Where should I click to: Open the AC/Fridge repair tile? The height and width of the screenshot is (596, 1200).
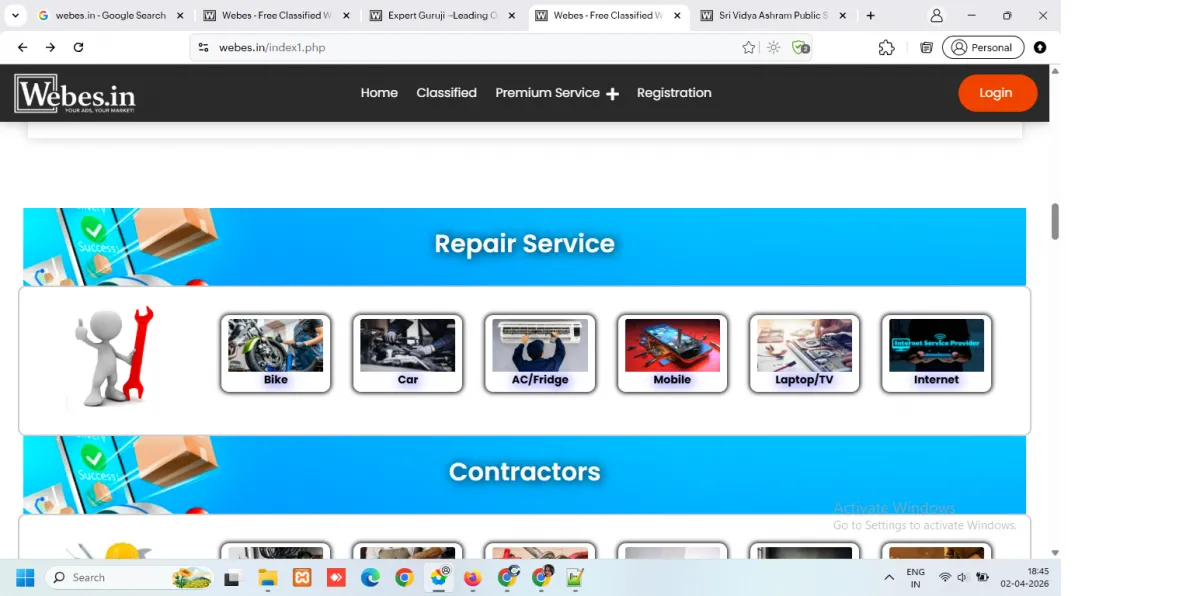coord(540,353)
